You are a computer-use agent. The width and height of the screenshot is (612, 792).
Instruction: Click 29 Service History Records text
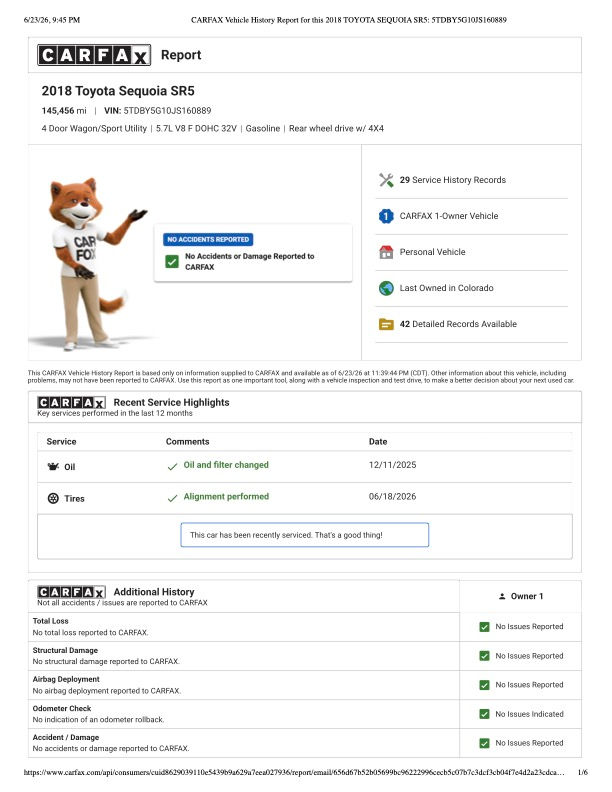click(452, 180)
